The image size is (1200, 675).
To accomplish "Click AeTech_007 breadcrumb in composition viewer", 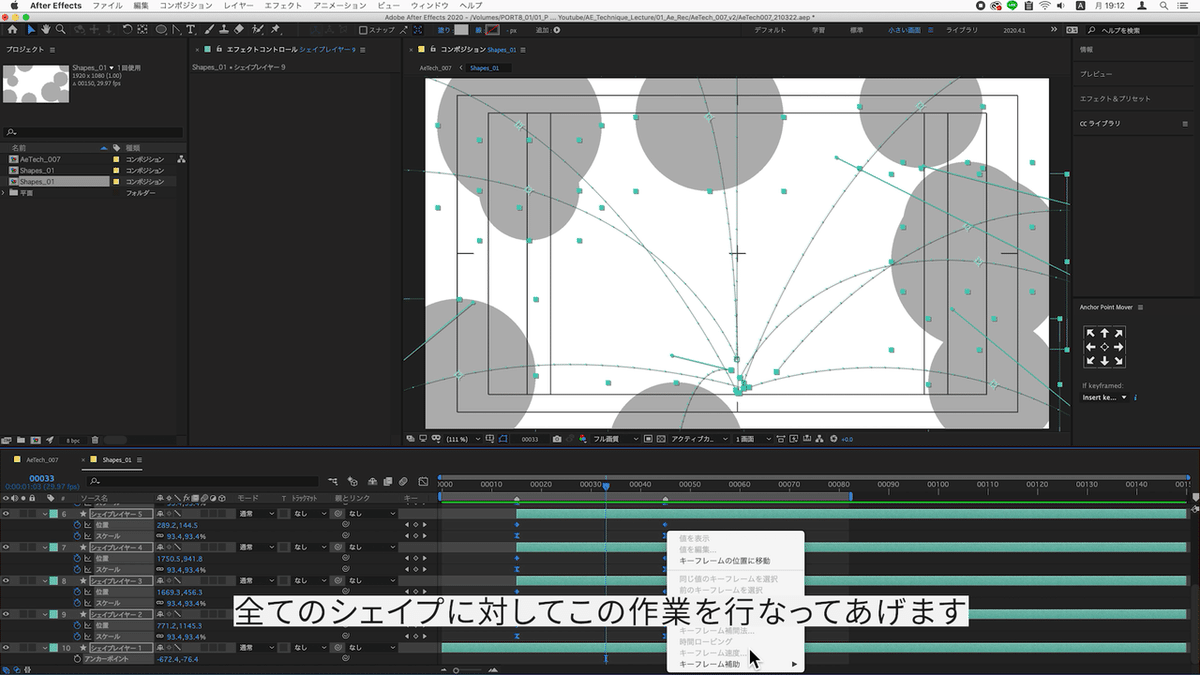I will 436,68.
